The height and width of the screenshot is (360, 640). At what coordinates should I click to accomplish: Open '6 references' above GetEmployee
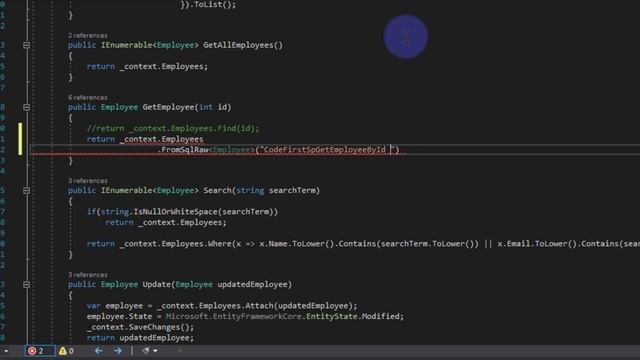coord(88,98)
